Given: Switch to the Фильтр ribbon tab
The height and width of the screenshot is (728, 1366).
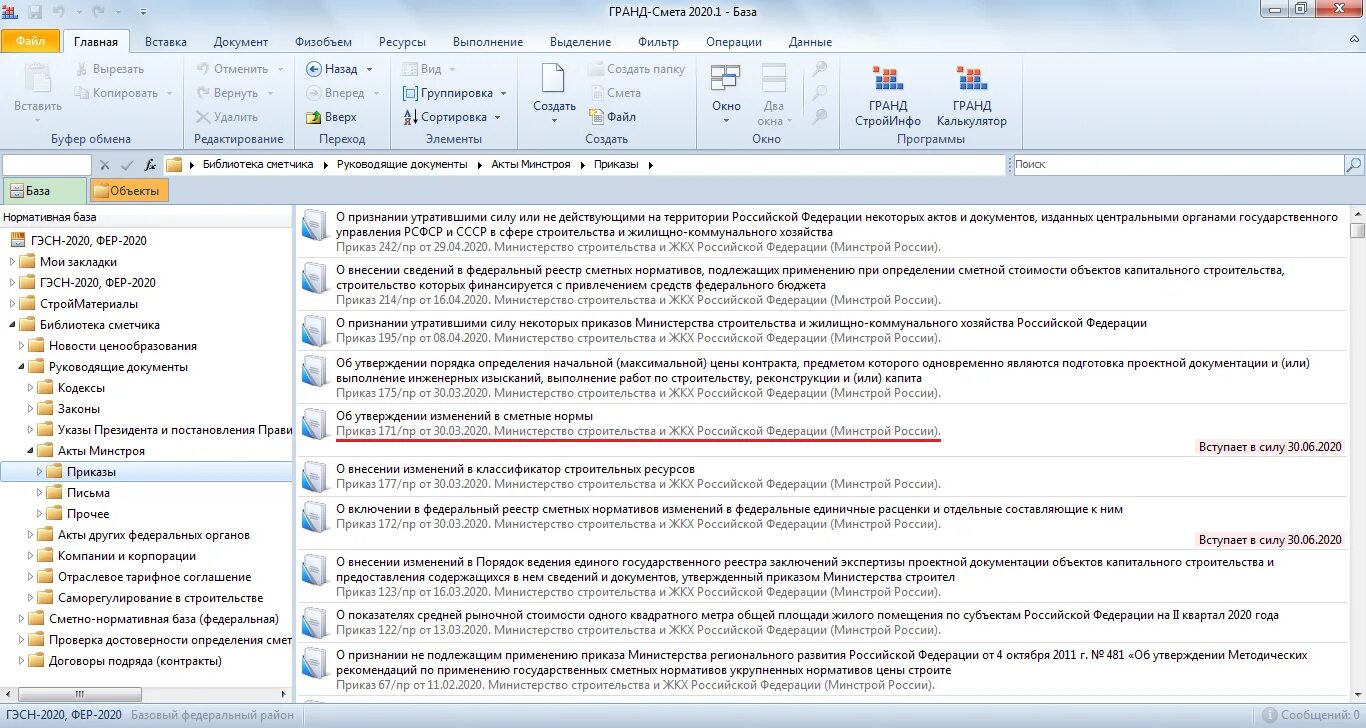Looking at the screenshot, I should [658, 42].
